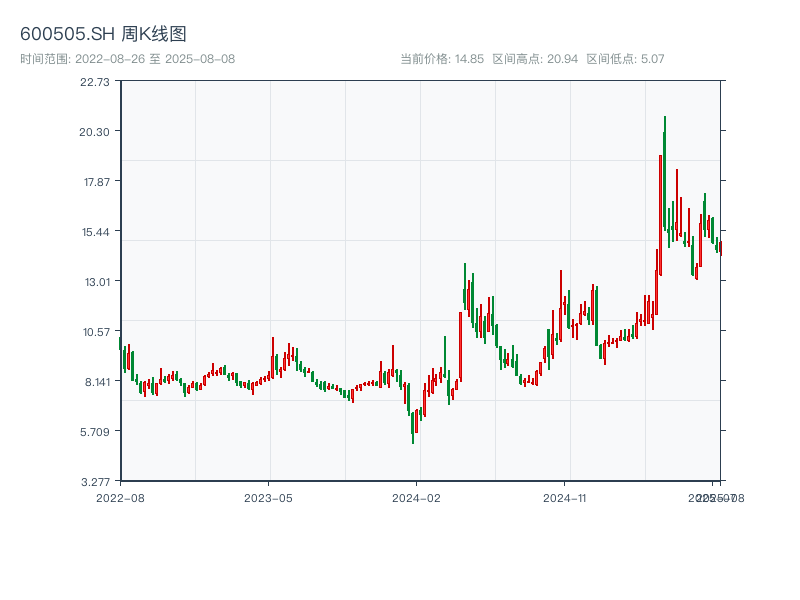Click x-axis label 2024-02
Viewport: 800px width, 600px height.
(x=416, y=498)
